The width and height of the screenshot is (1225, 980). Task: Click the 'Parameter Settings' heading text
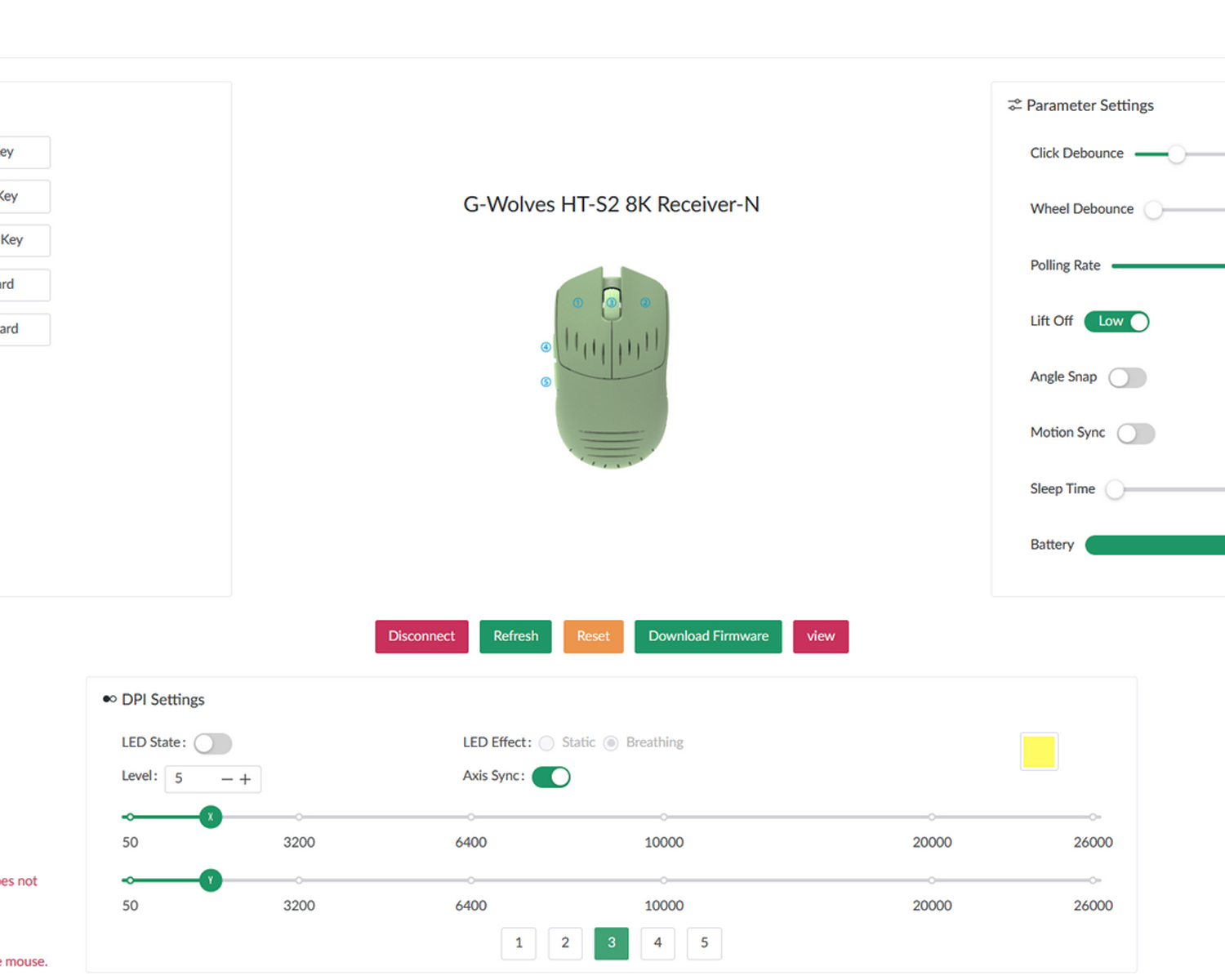(1090, 105)
